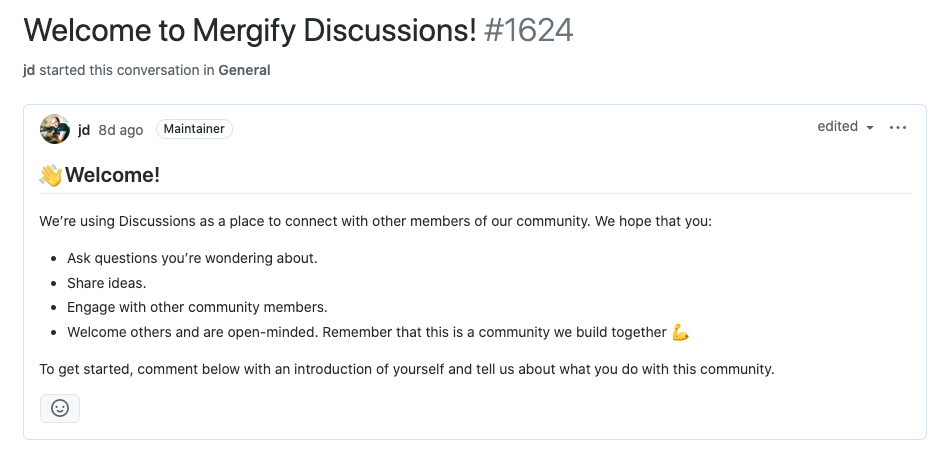
Task: Open the smiley emoji reaction picker
Action: pyautogui.click(x=60, y=409)
